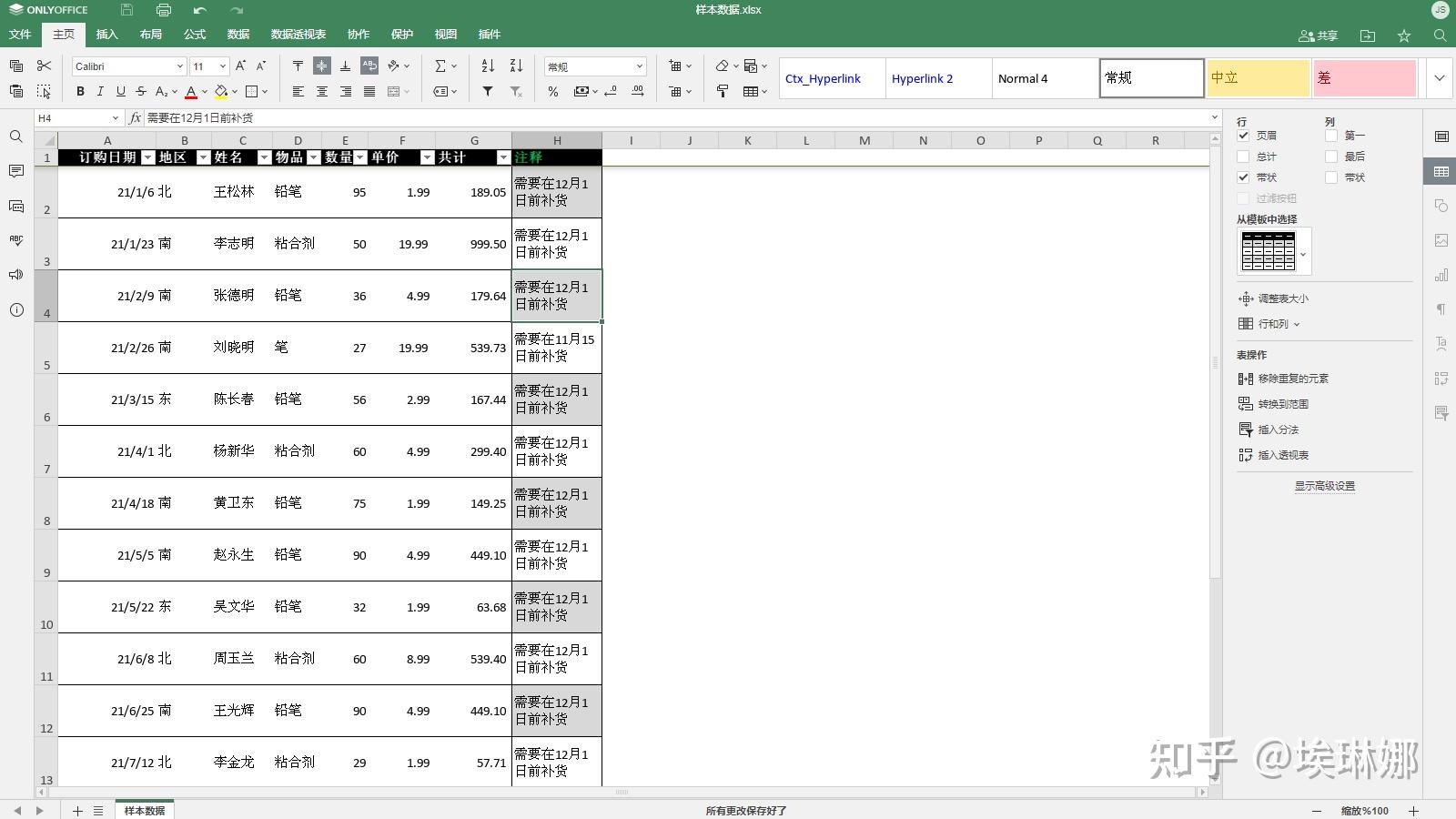Image resolution: width=1456 pixels, height=819 pixels.
Task: Open image settings in right sidebar
Action: tap(1441, 240)
